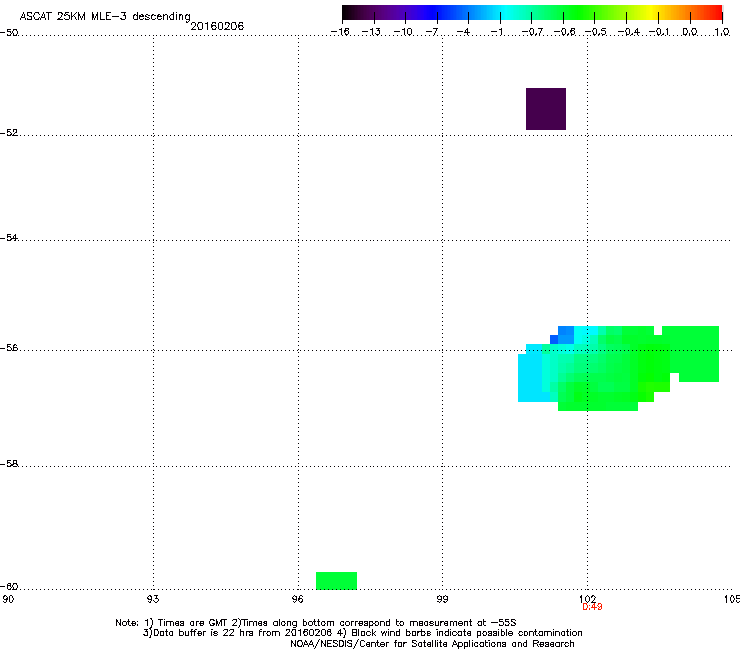Click the -13 color bar label
Viewport: 740px width, 650px height.
coord(371,32)
